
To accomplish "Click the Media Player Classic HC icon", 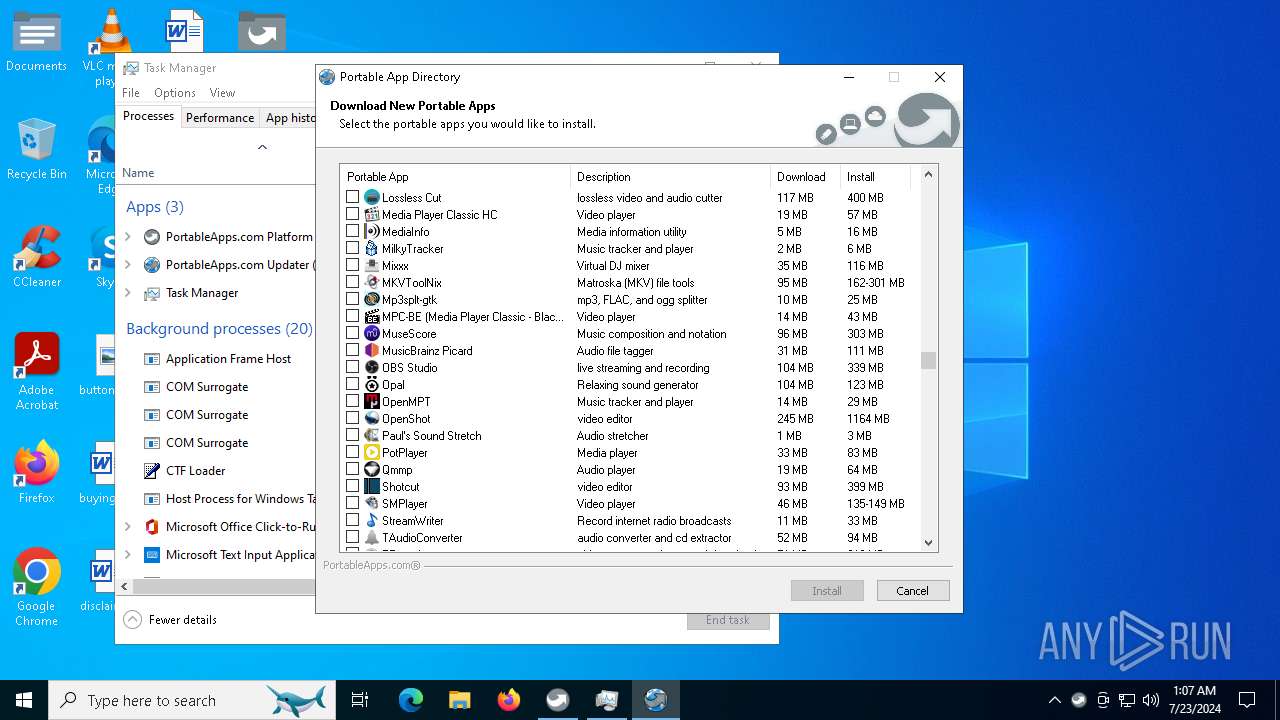I will pos(372,214).
